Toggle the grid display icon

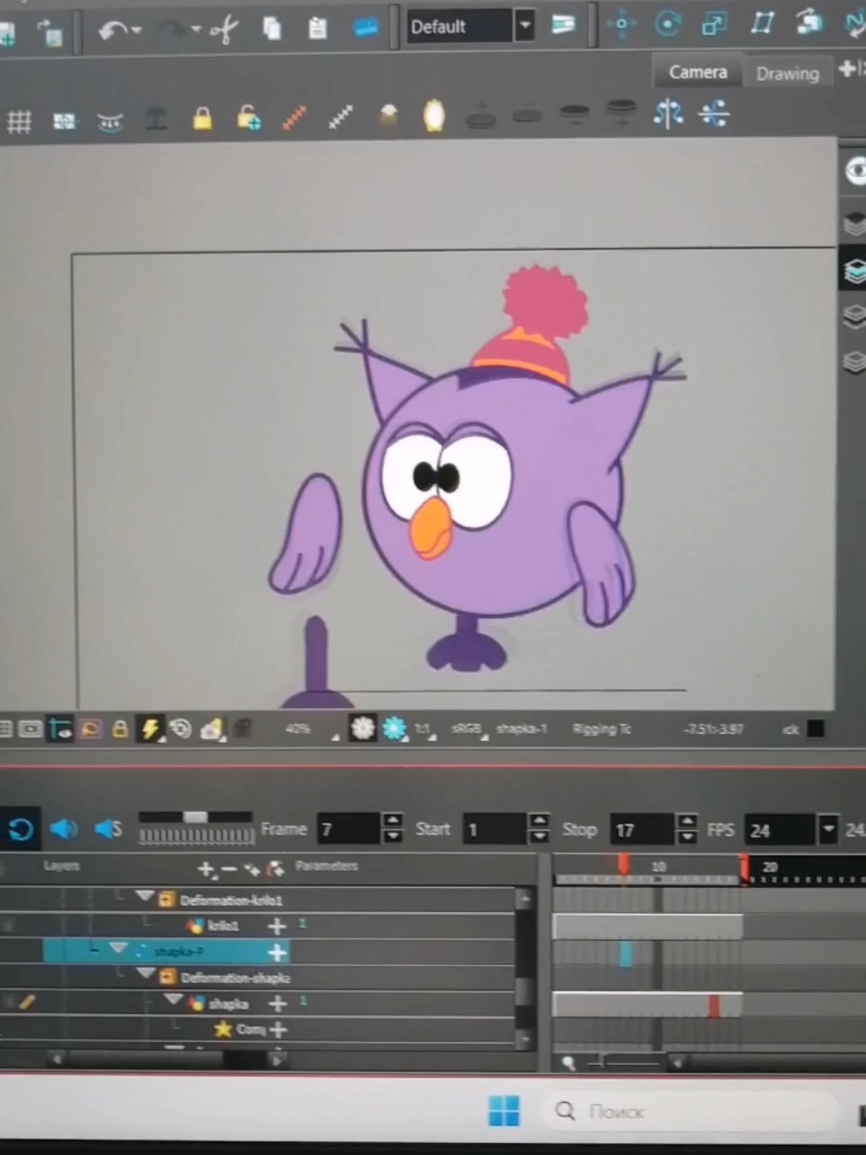coord(19,122)
